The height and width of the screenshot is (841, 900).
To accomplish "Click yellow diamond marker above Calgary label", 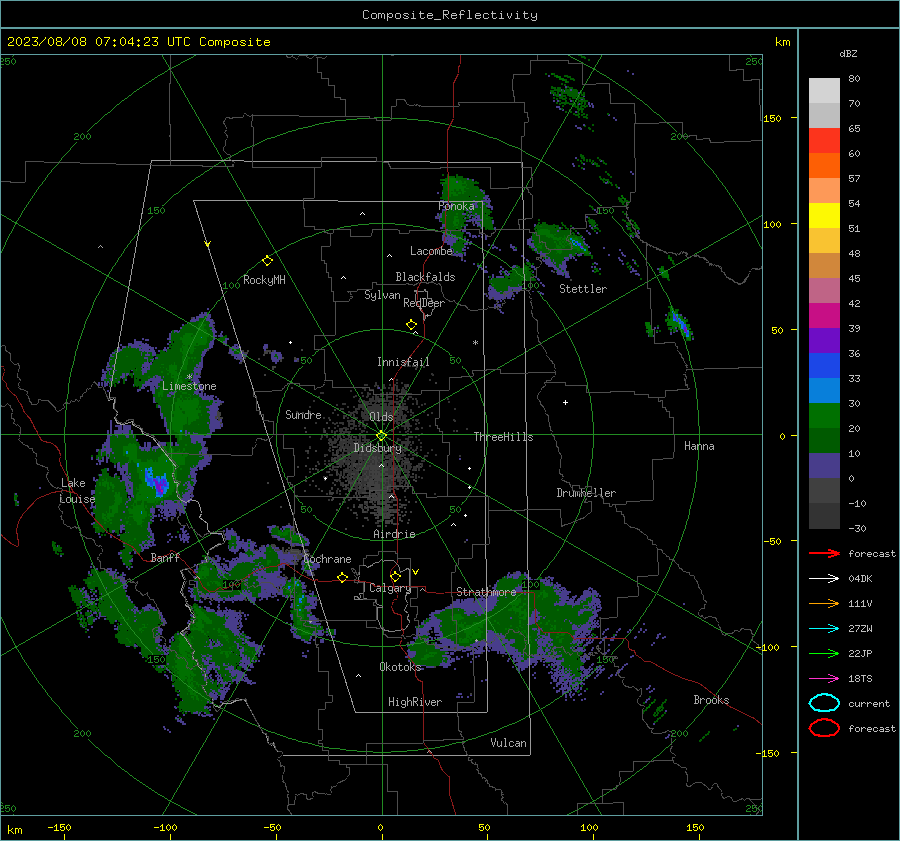I will pos(395,576).
